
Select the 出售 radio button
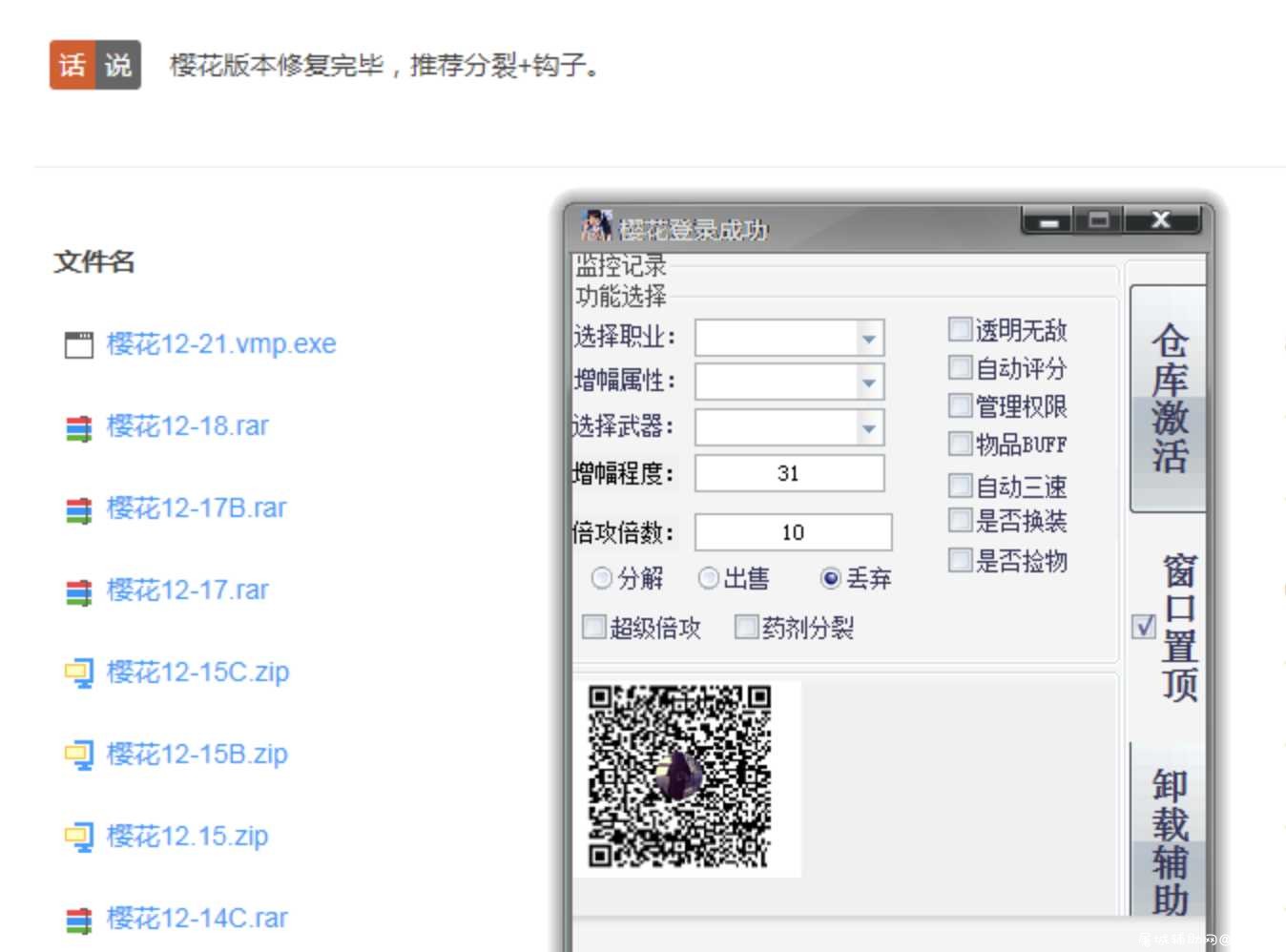708,577
